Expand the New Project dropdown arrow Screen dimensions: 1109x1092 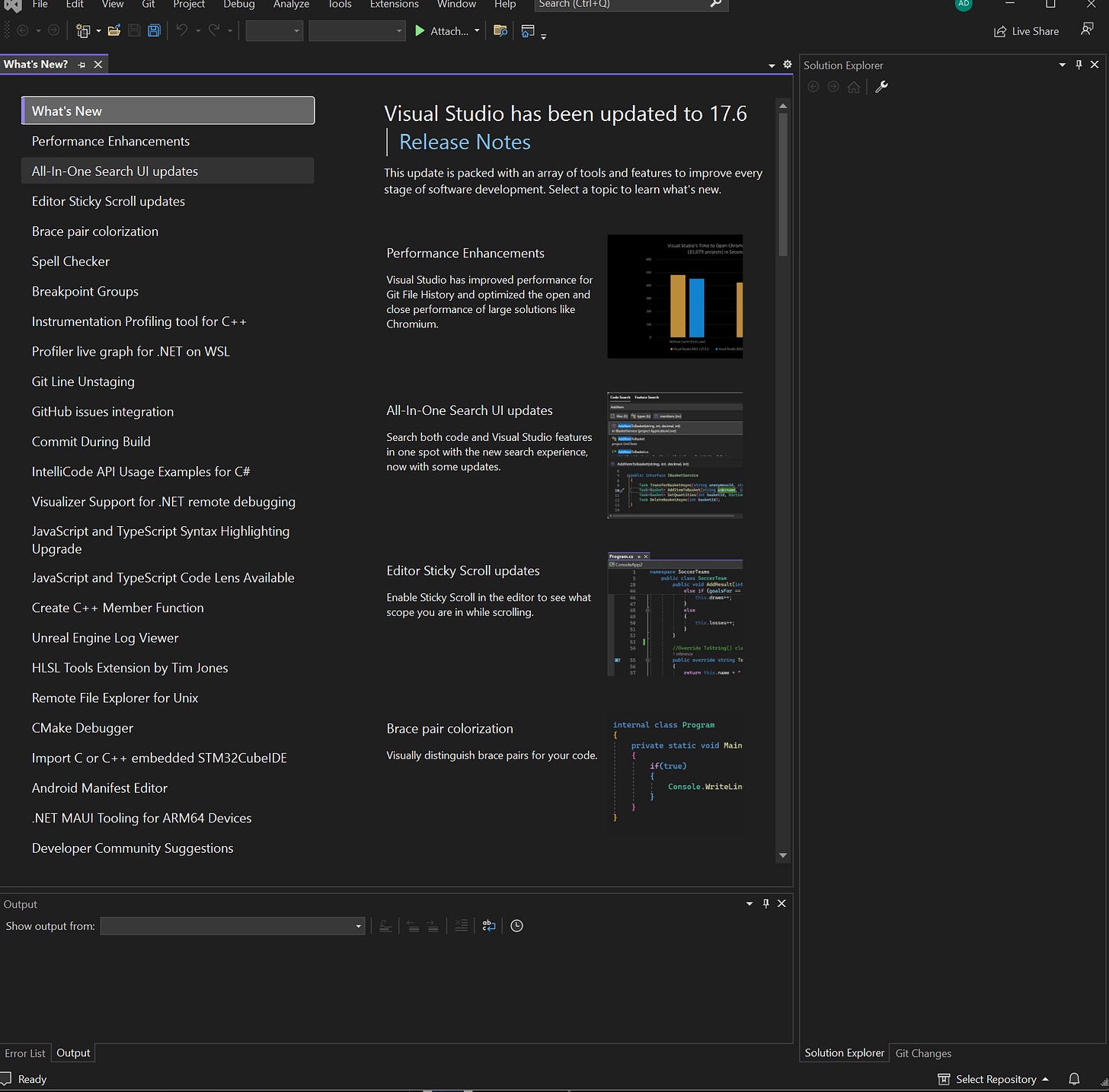tap(98, 31)
